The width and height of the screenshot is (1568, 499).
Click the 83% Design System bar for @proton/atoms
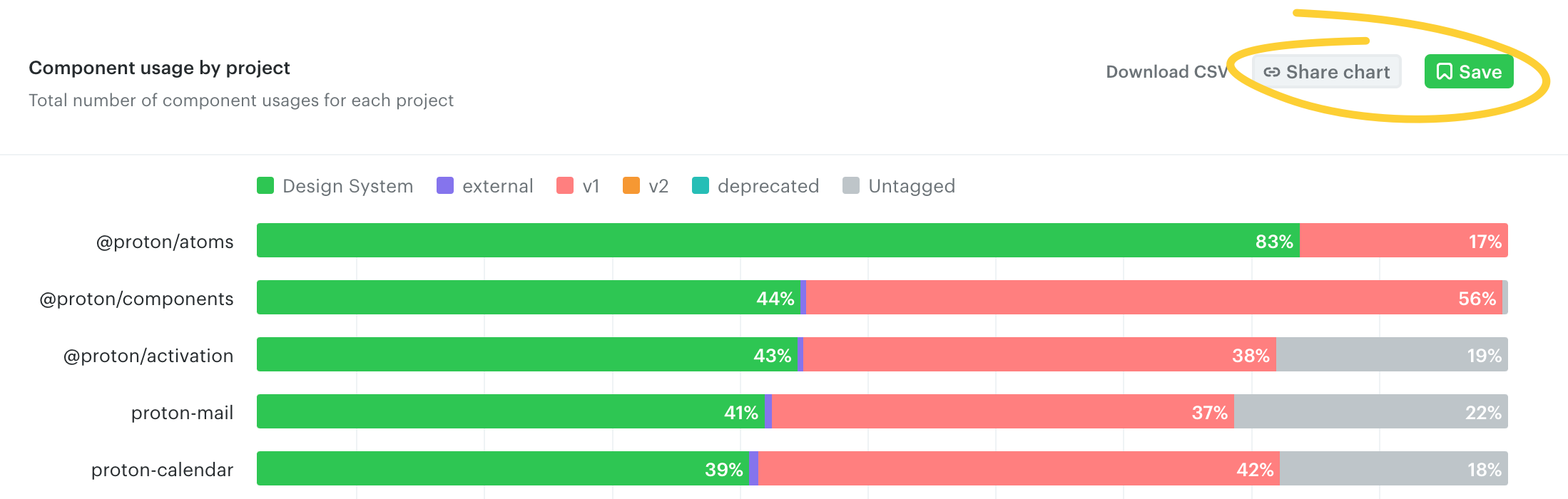pos(778,240)
